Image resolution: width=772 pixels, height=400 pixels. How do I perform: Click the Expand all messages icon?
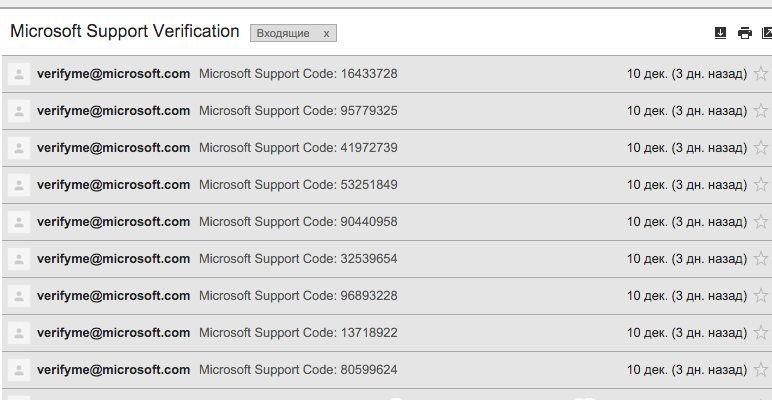point(721,33)
